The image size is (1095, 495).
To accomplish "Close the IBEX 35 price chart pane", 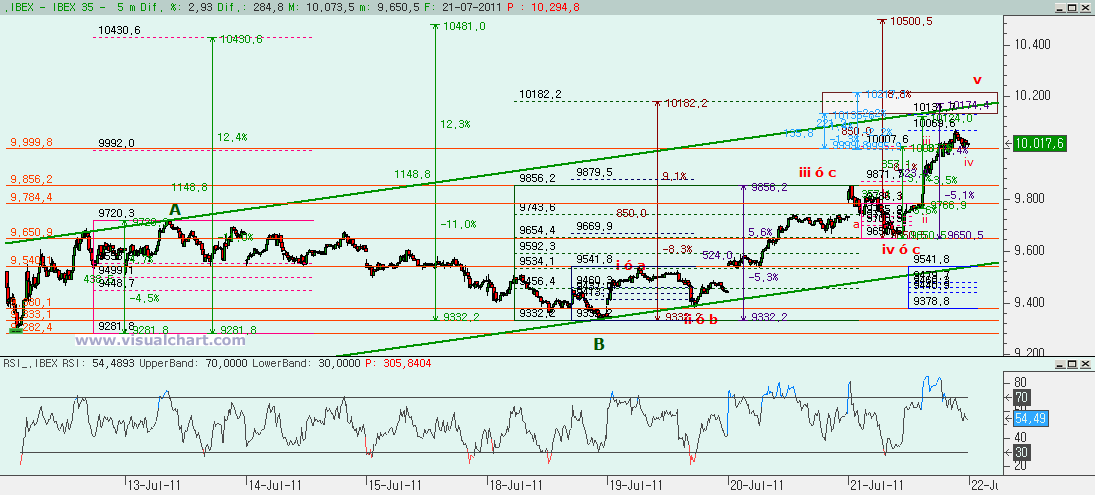I will click(1086, 6).
